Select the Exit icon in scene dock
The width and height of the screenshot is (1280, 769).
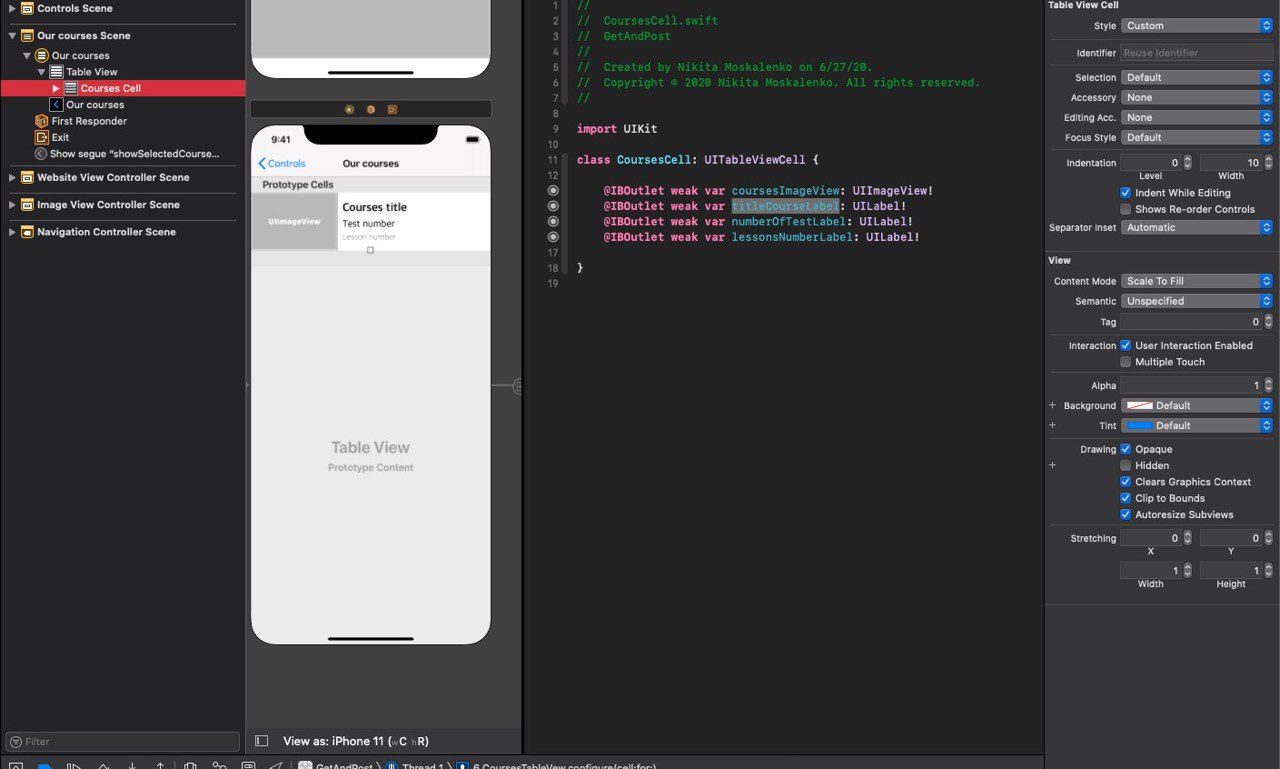point(392,109)
